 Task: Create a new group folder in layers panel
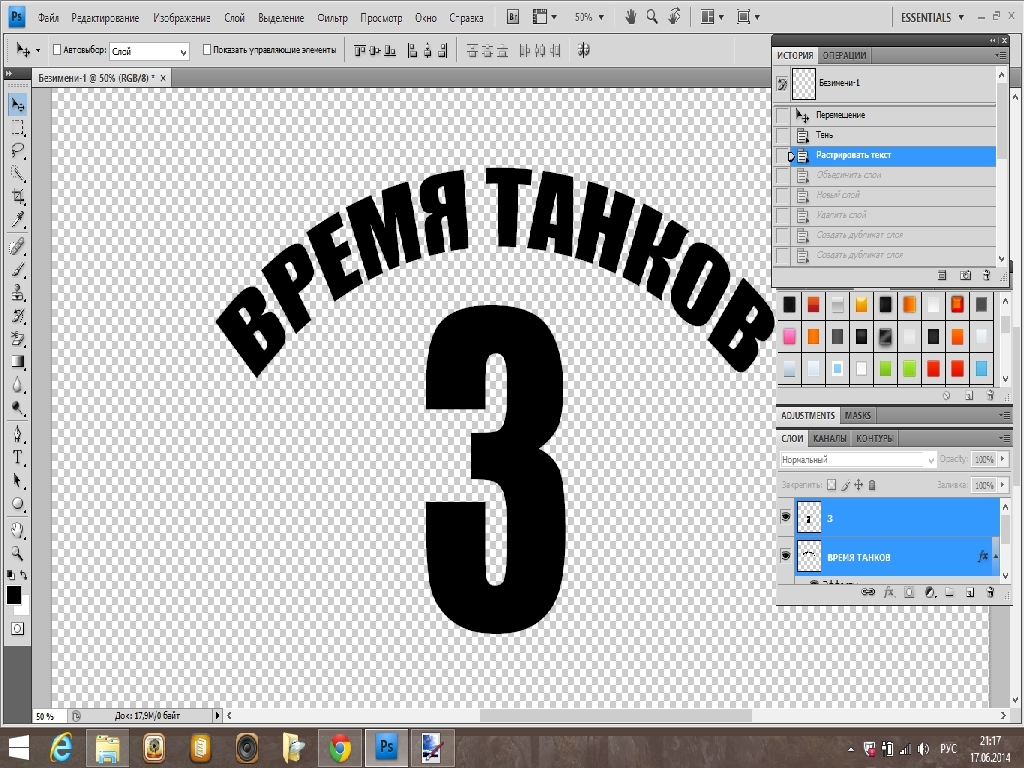949,592
